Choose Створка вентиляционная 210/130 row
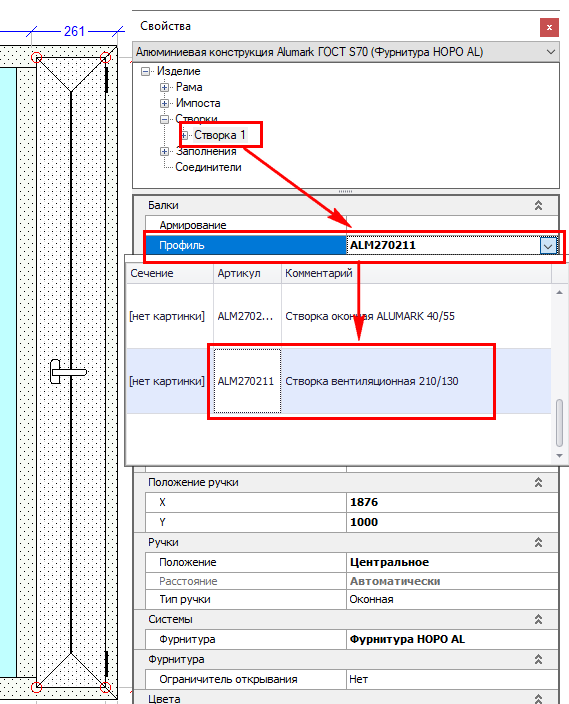This screenshot has width=569, height=704. [339, 381]
